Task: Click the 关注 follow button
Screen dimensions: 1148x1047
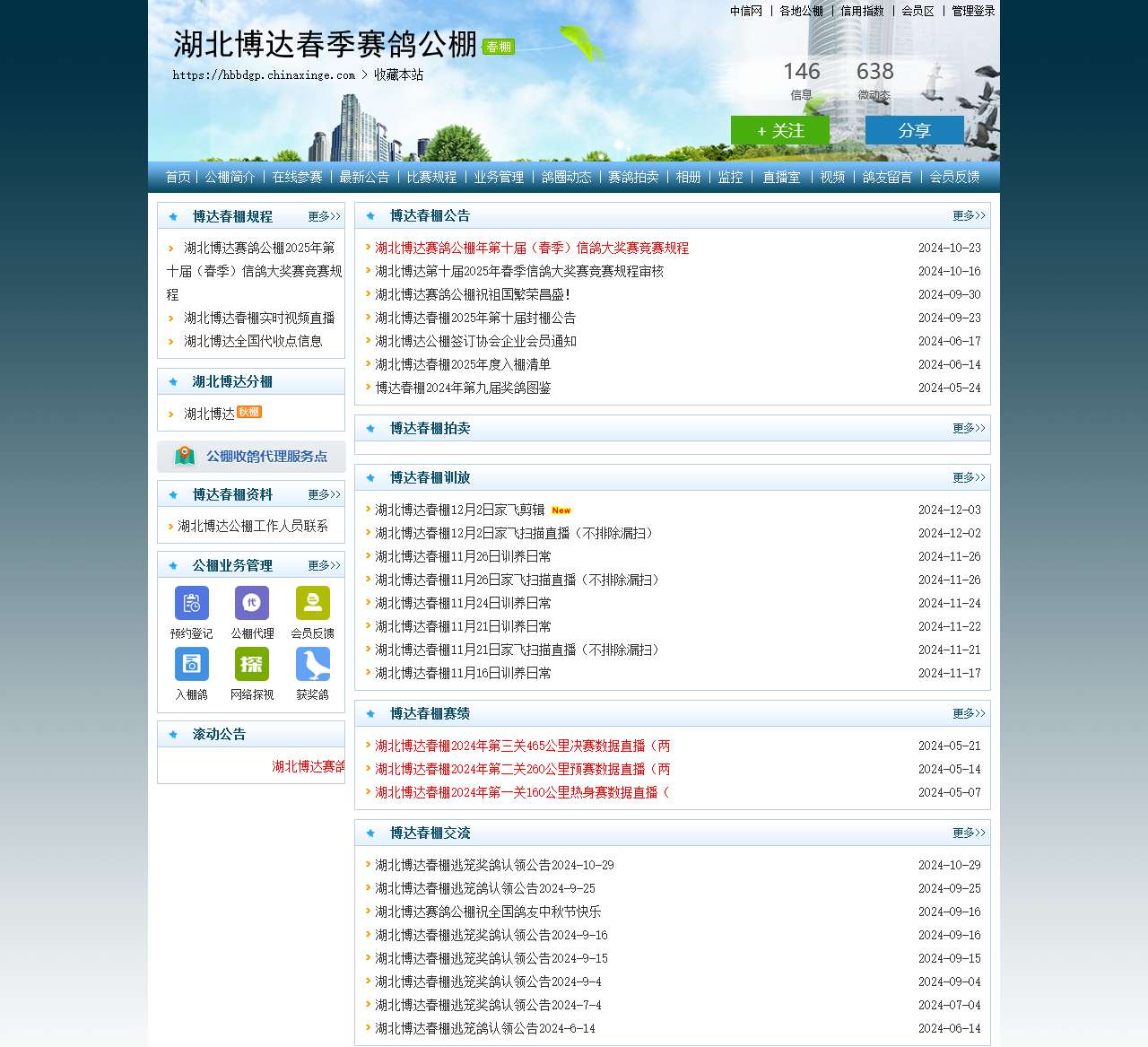Action: (780, 130)
